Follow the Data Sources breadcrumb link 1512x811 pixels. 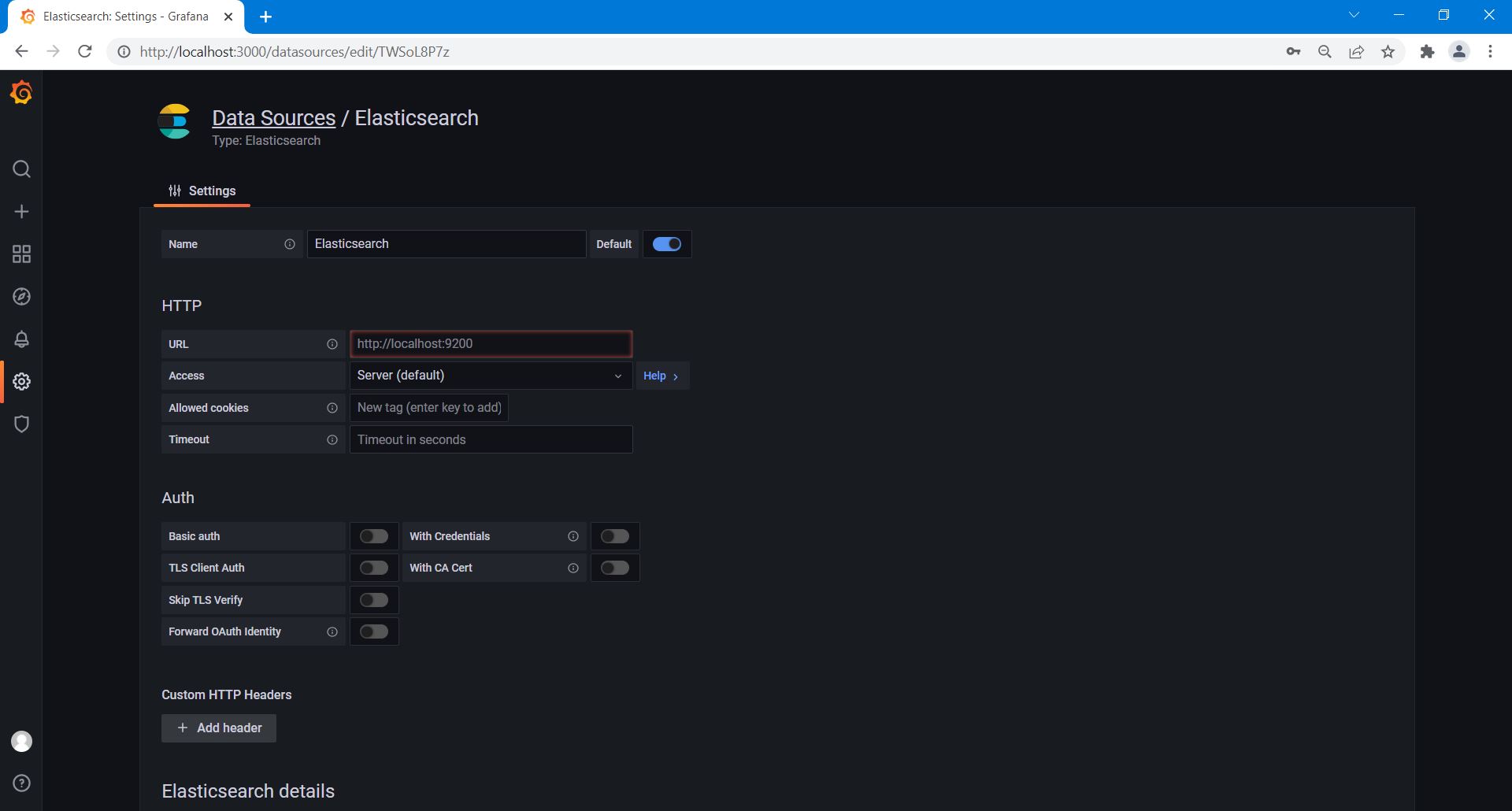pos(273,118)
